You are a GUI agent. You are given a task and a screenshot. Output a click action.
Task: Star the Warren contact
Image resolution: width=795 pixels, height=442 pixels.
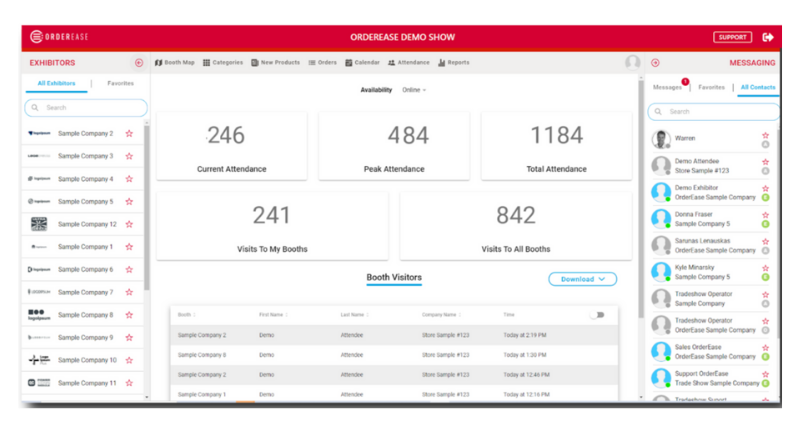(766, 135)
